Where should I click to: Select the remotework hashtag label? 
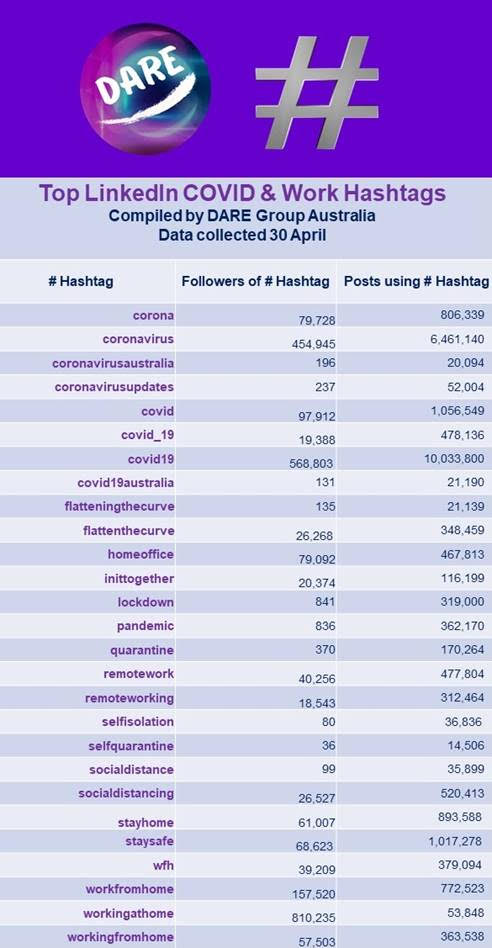(x=139, y=674)
